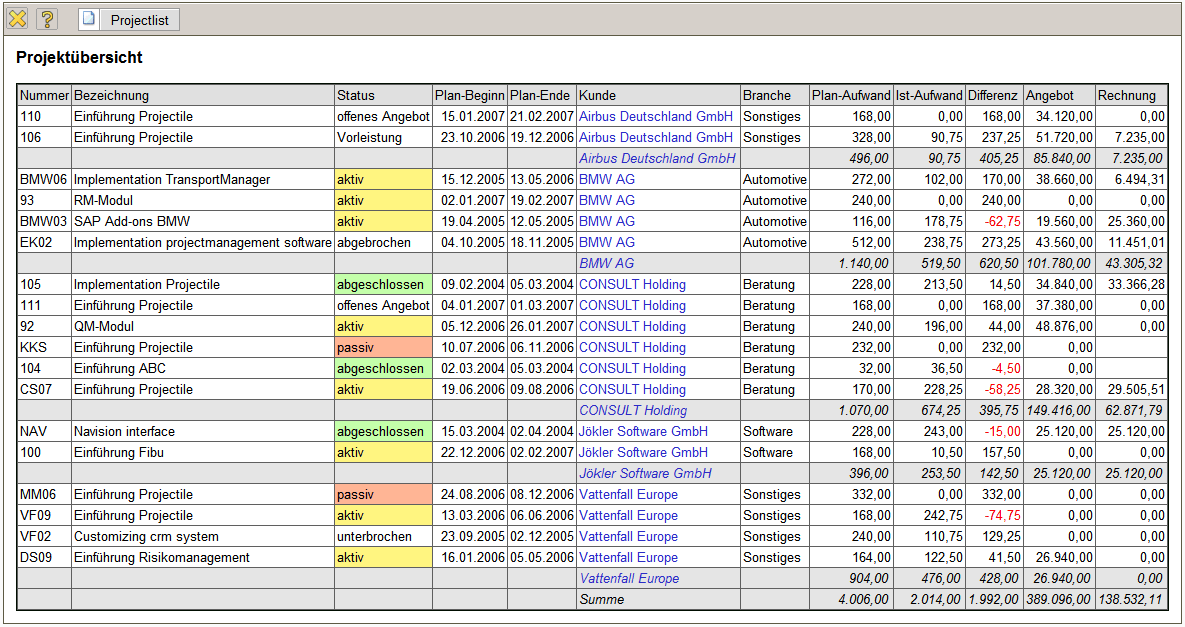Image resolution: width=1185 pixels, height=627 pixels.
Task: Click the Plan-Beginn column header
Action: pos(470,96)
